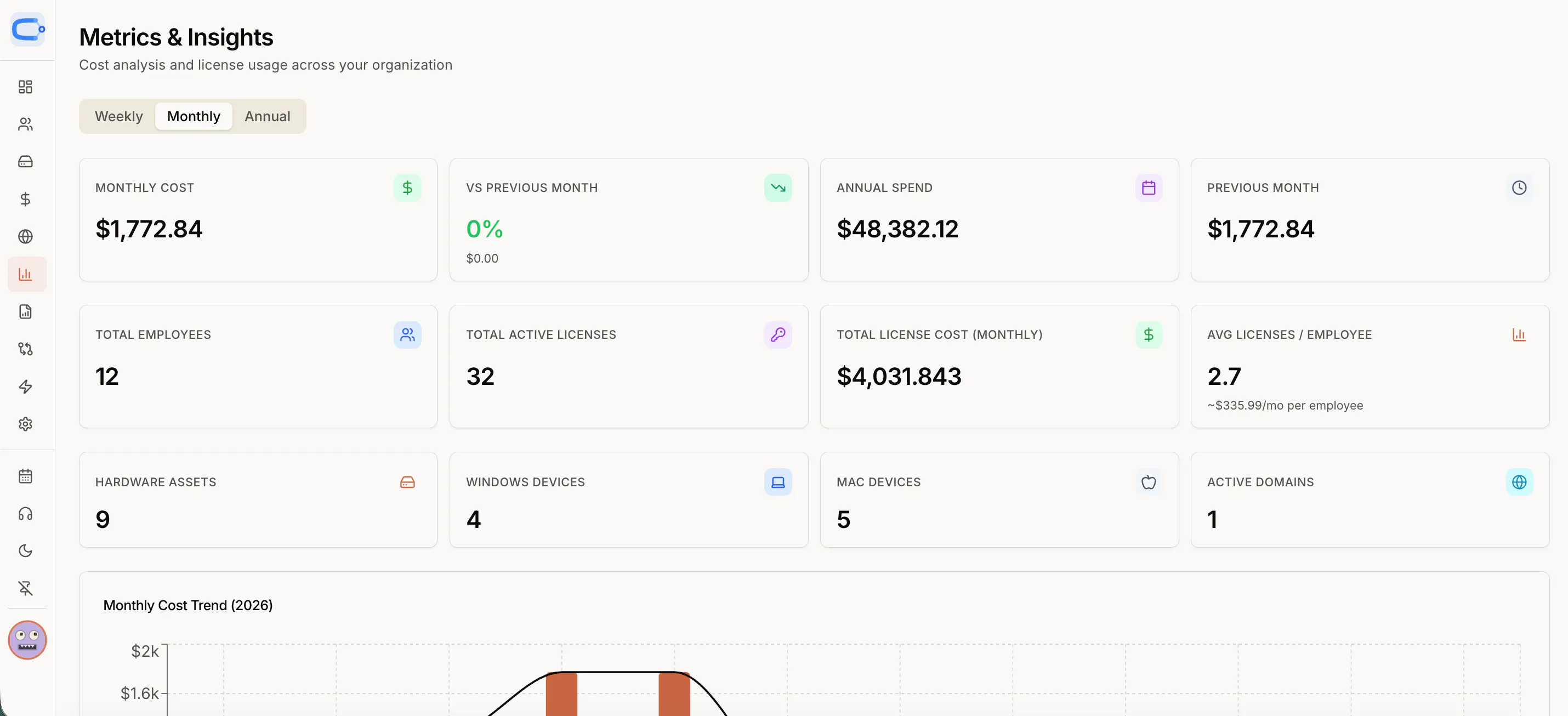1568x716 pixels.
Task: Click the ~$335.99/mo per employee text
Action: pos(1285,406)
